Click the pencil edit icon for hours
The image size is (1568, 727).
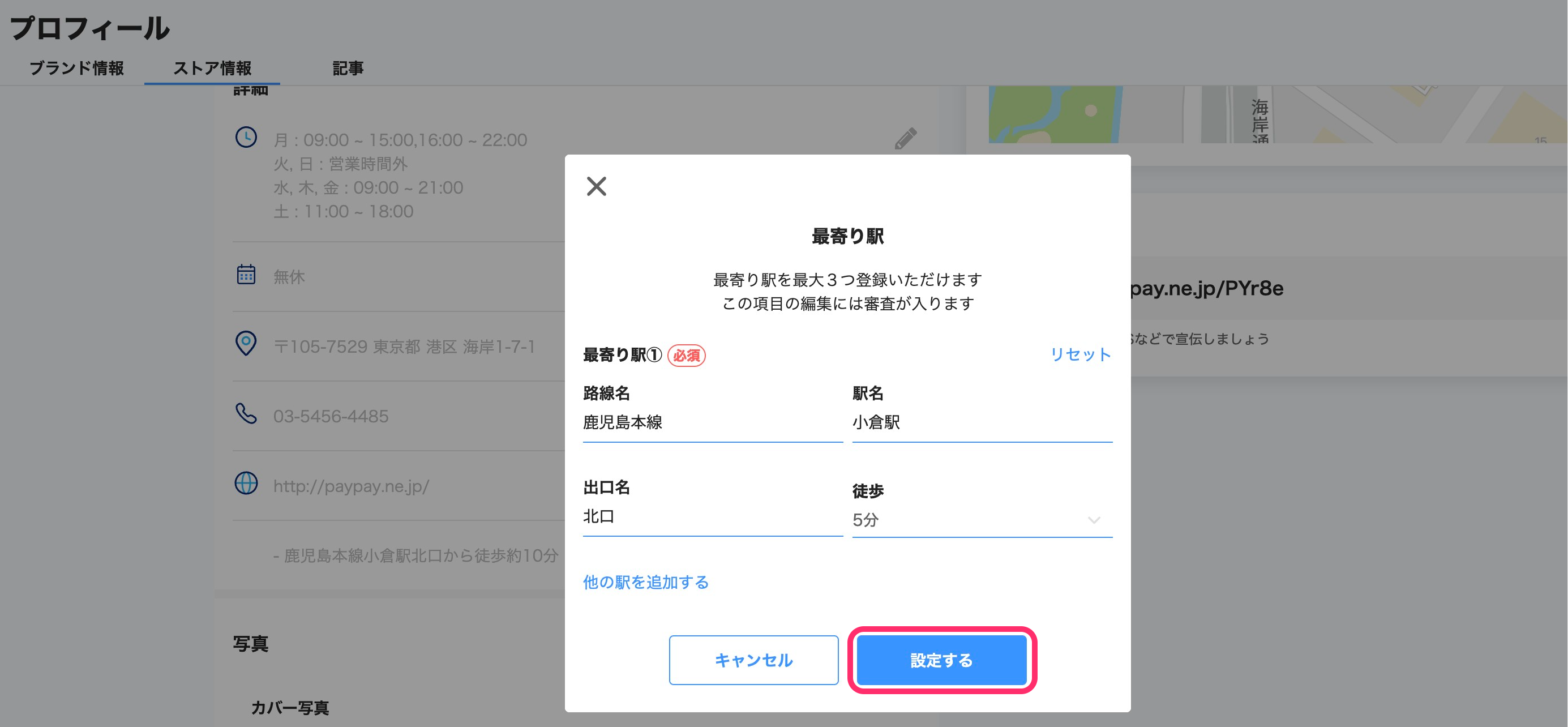(x=905, y=138)
